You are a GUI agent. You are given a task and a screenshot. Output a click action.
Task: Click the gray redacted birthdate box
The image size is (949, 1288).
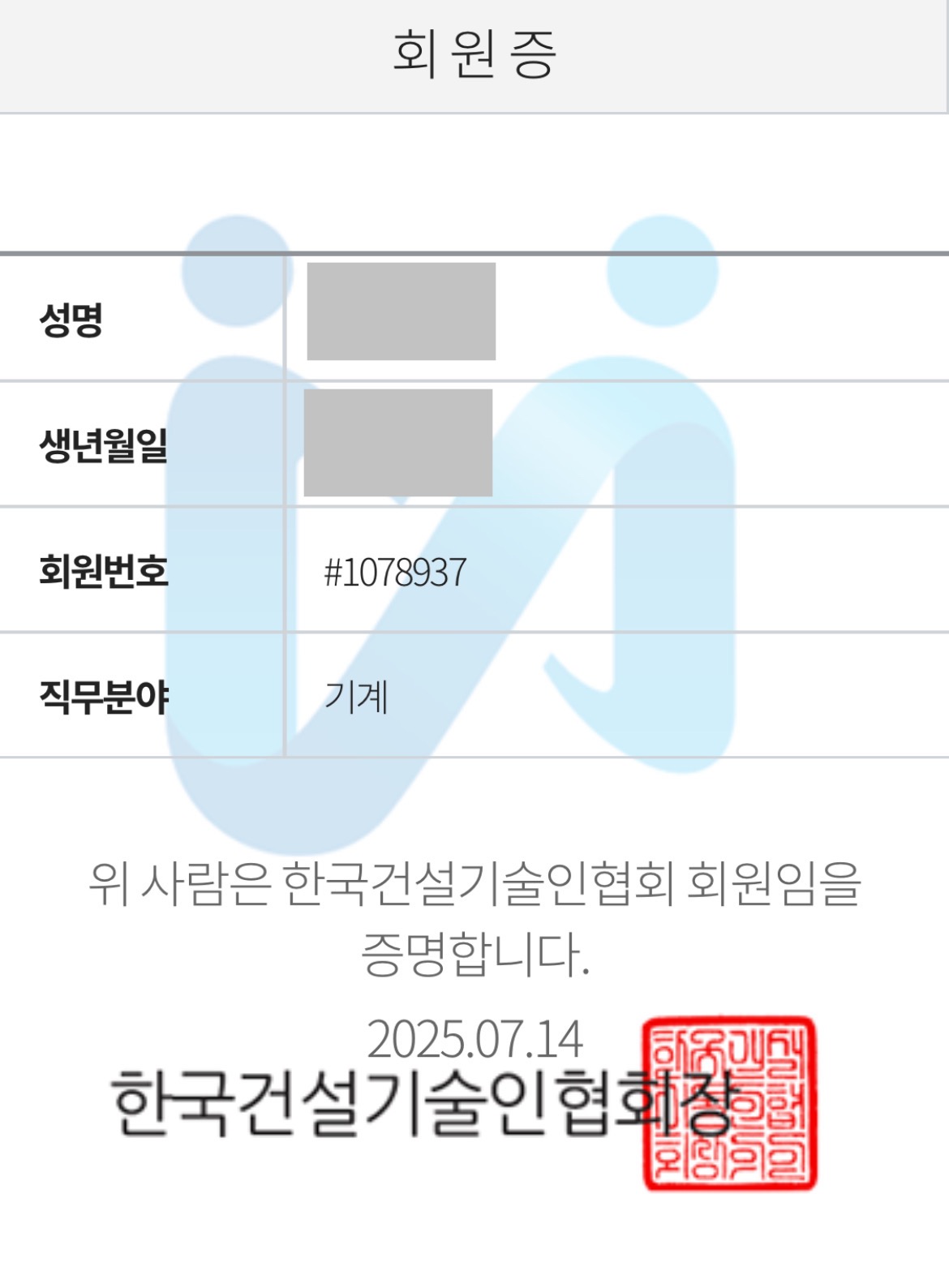click(398, 443)
